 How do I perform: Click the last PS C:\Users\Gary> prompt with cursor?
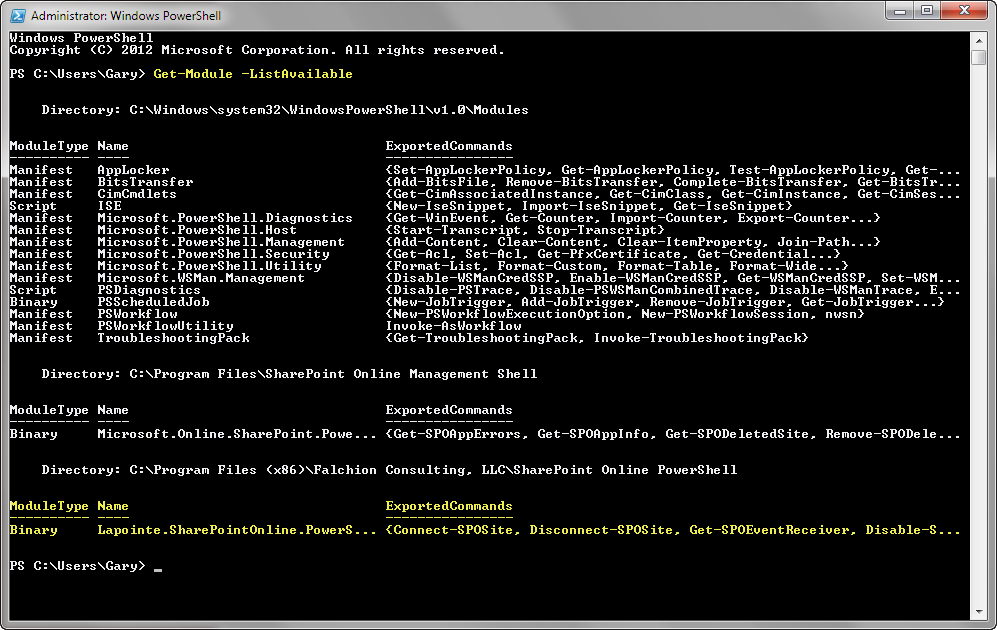[86, 566]
